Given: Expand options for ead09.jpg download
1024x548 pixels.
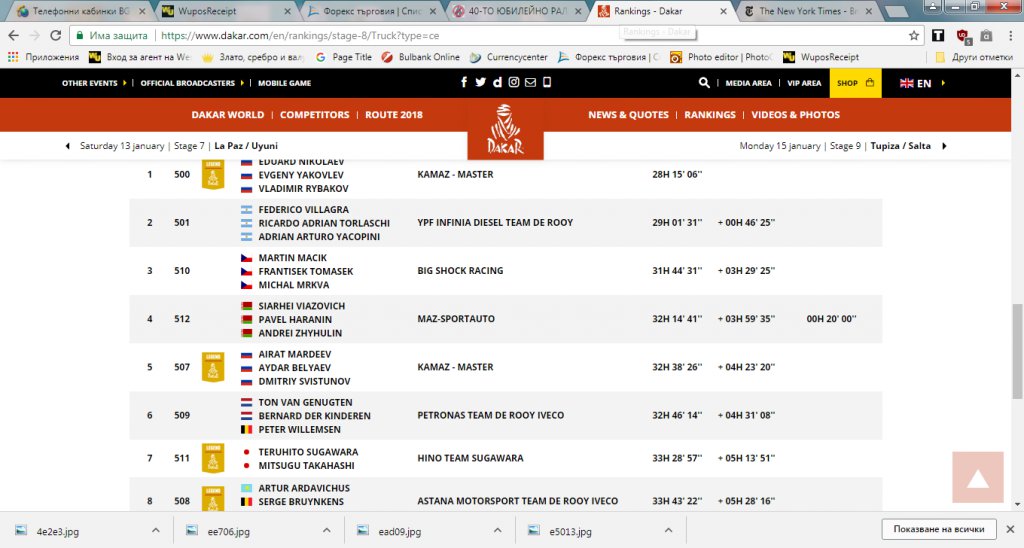Looking at the screenshot, I should click(x=498, y=530).
